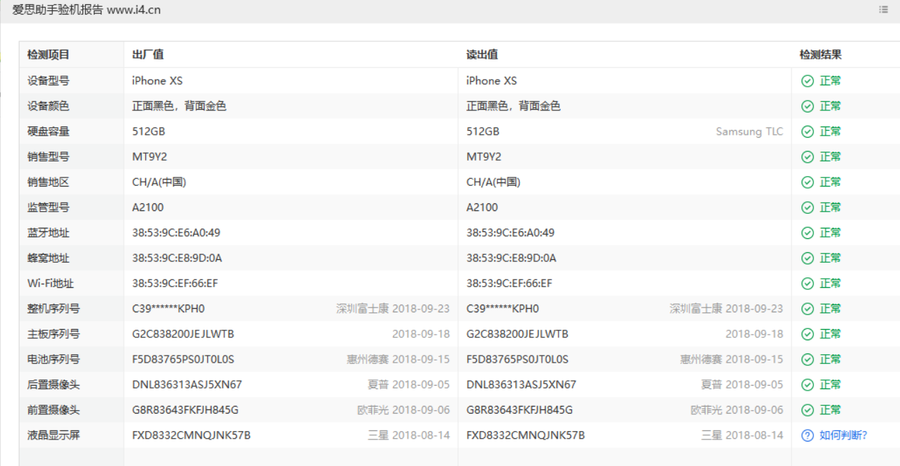This screenshot has height=466, width=900.
Task: Click the green check icon in 设备颜色 row
Action: point(808,106)
